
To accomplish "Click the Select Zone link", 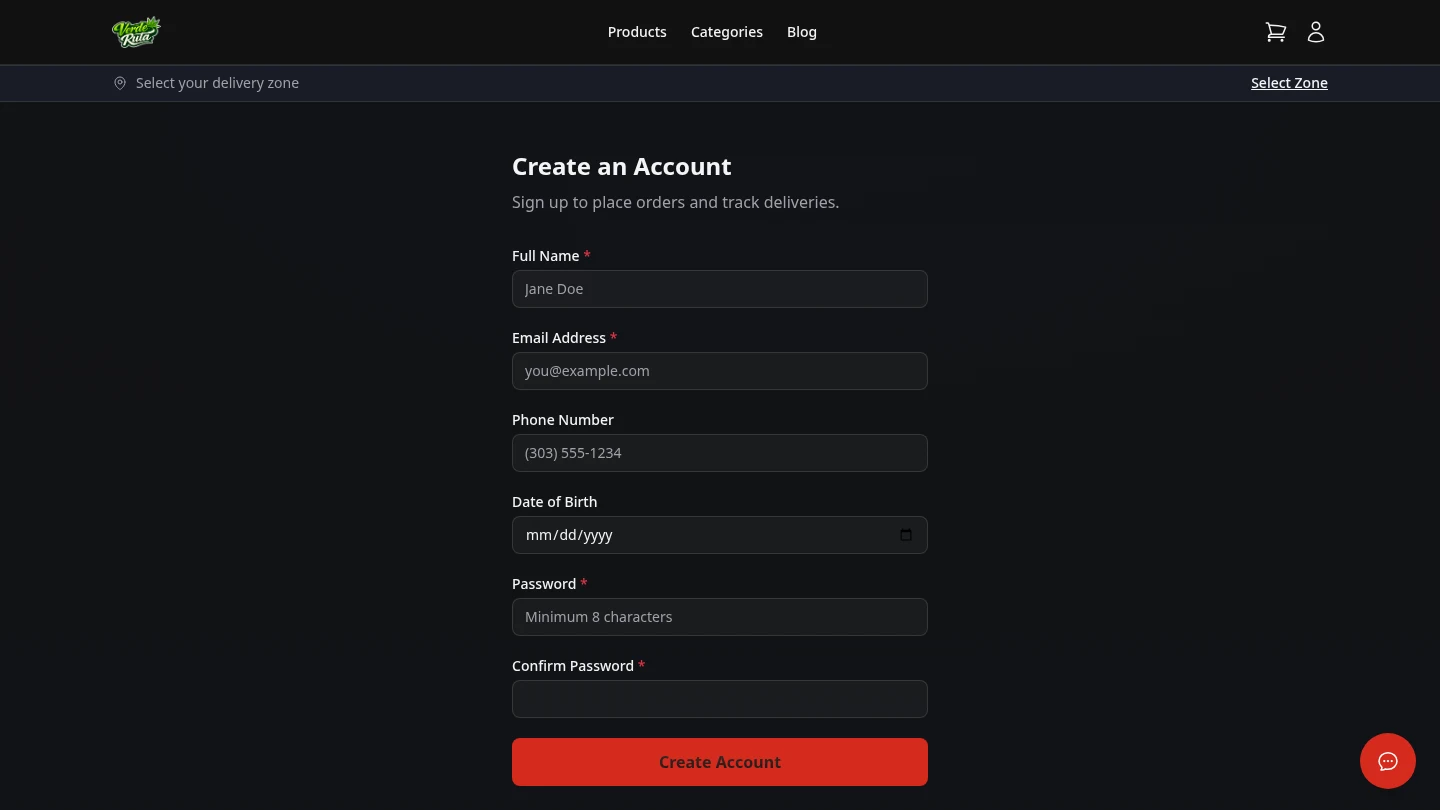I will tap(1289, 83).
